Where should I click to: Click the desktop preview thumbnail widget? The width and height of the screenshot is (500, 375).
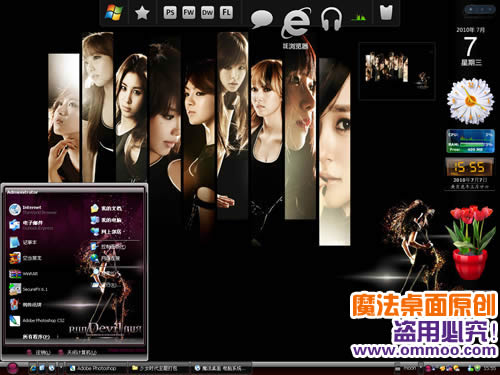pos(397,71)
